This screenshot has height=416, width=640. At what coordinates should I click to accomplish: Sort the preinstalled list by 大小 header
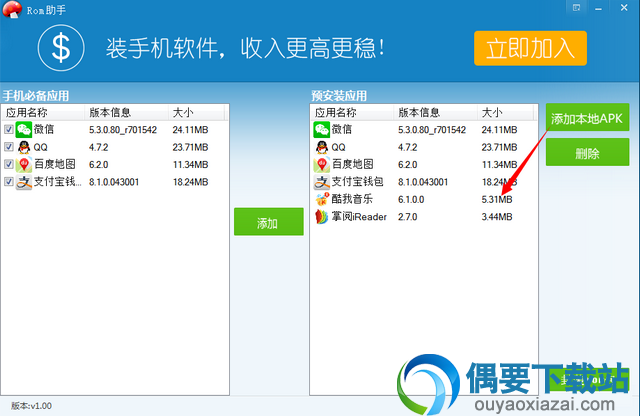(x=505, y=112)
